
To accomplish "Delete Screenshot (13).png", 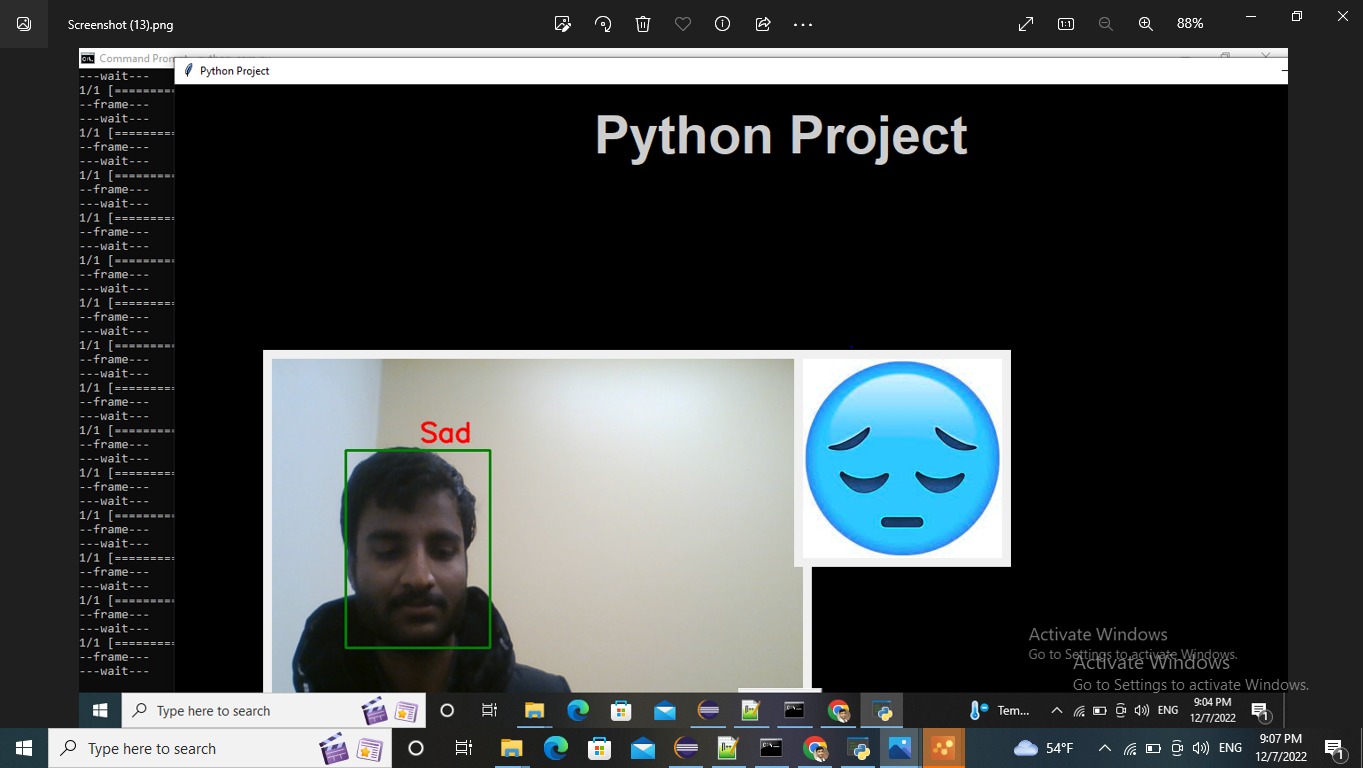I will tap(642, 23).
